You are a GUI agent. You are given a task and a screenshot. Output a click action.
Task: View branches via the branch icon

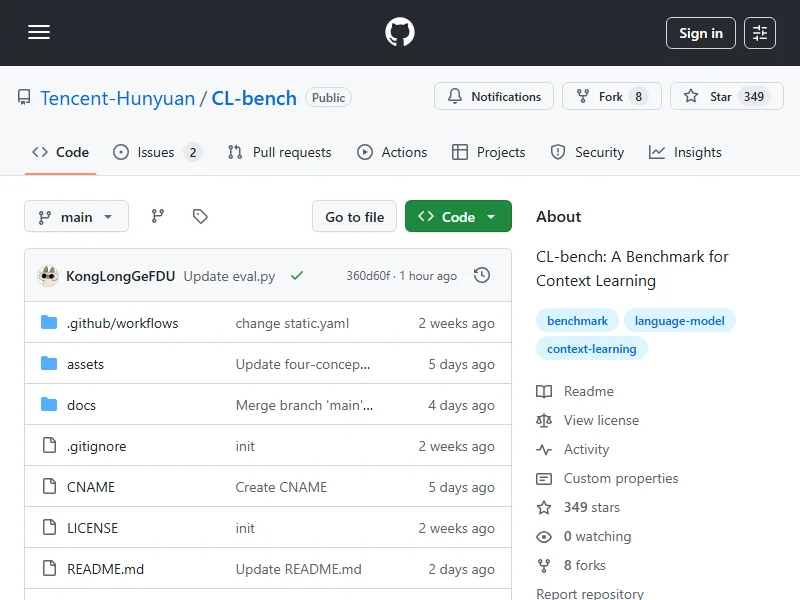click(x=158, y=216)
